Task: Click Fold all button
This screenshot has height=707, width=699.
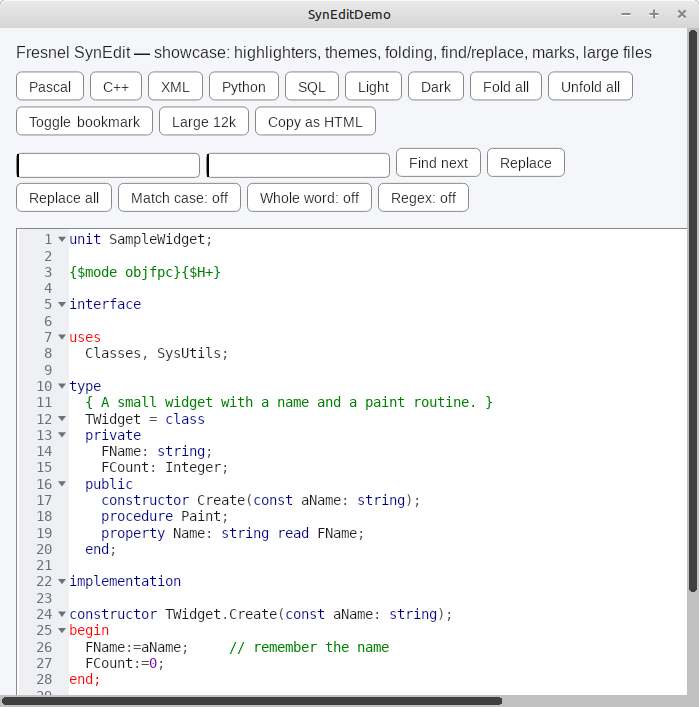Action: (x=506, y=86)
